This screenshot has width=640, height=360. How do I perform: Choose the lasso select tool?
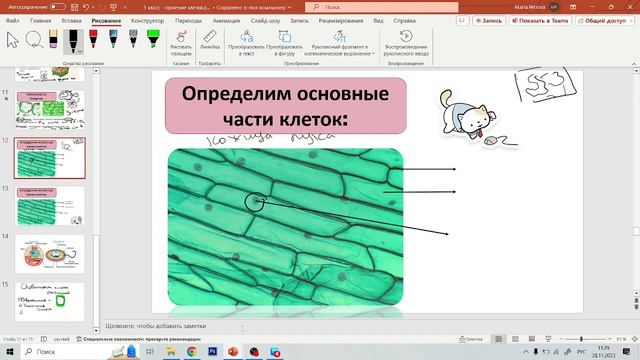(34, 40)
